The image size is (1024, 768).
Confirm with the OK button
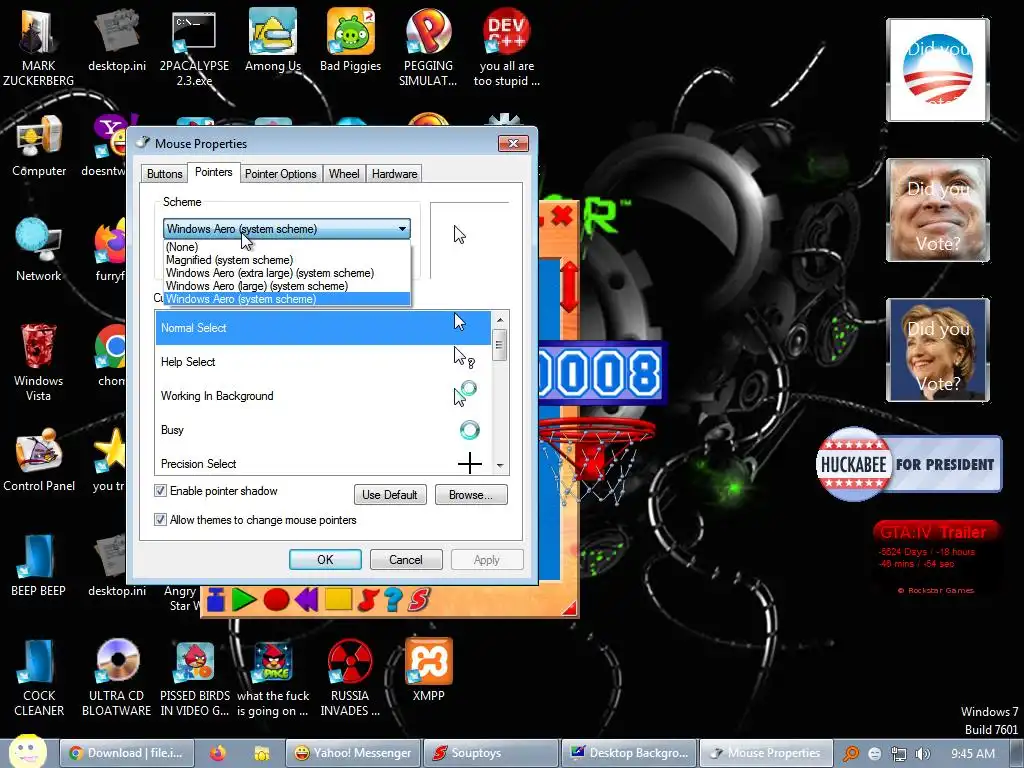(325, 560)
